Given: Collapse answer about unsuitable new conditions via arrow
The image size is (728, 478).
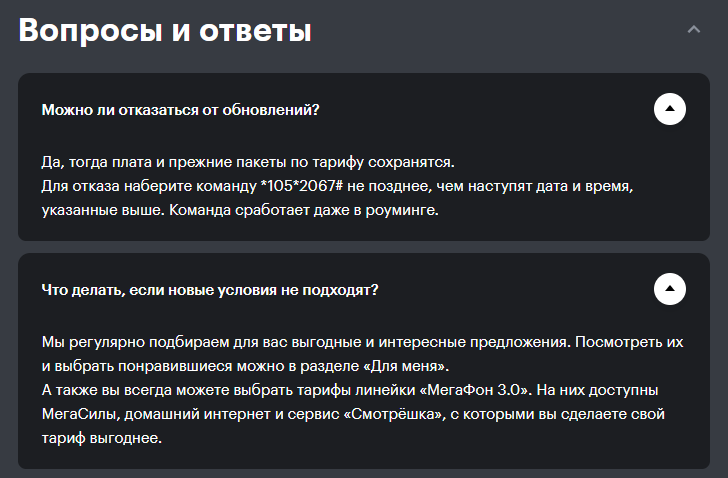Looking at the screenshot, I should click(x=670, y=289).
